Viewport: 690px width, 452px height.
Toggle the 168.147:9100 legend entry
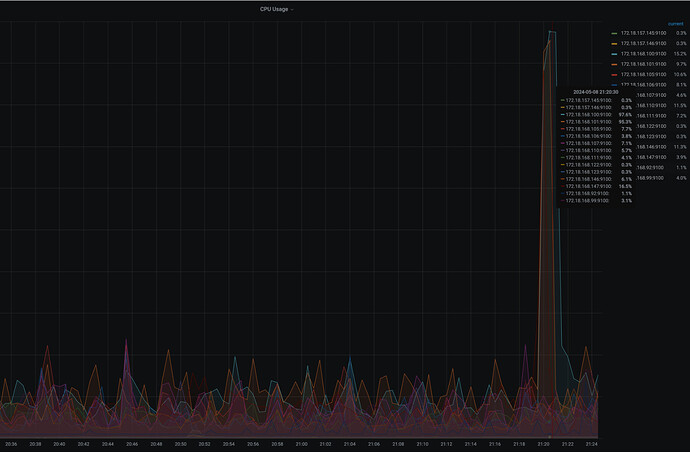coord(651,157)
